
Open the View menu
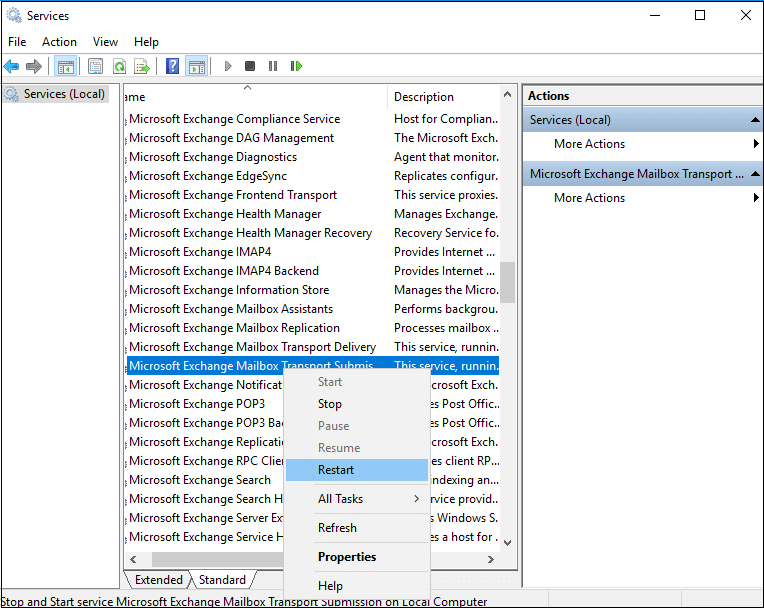[105, 42]
